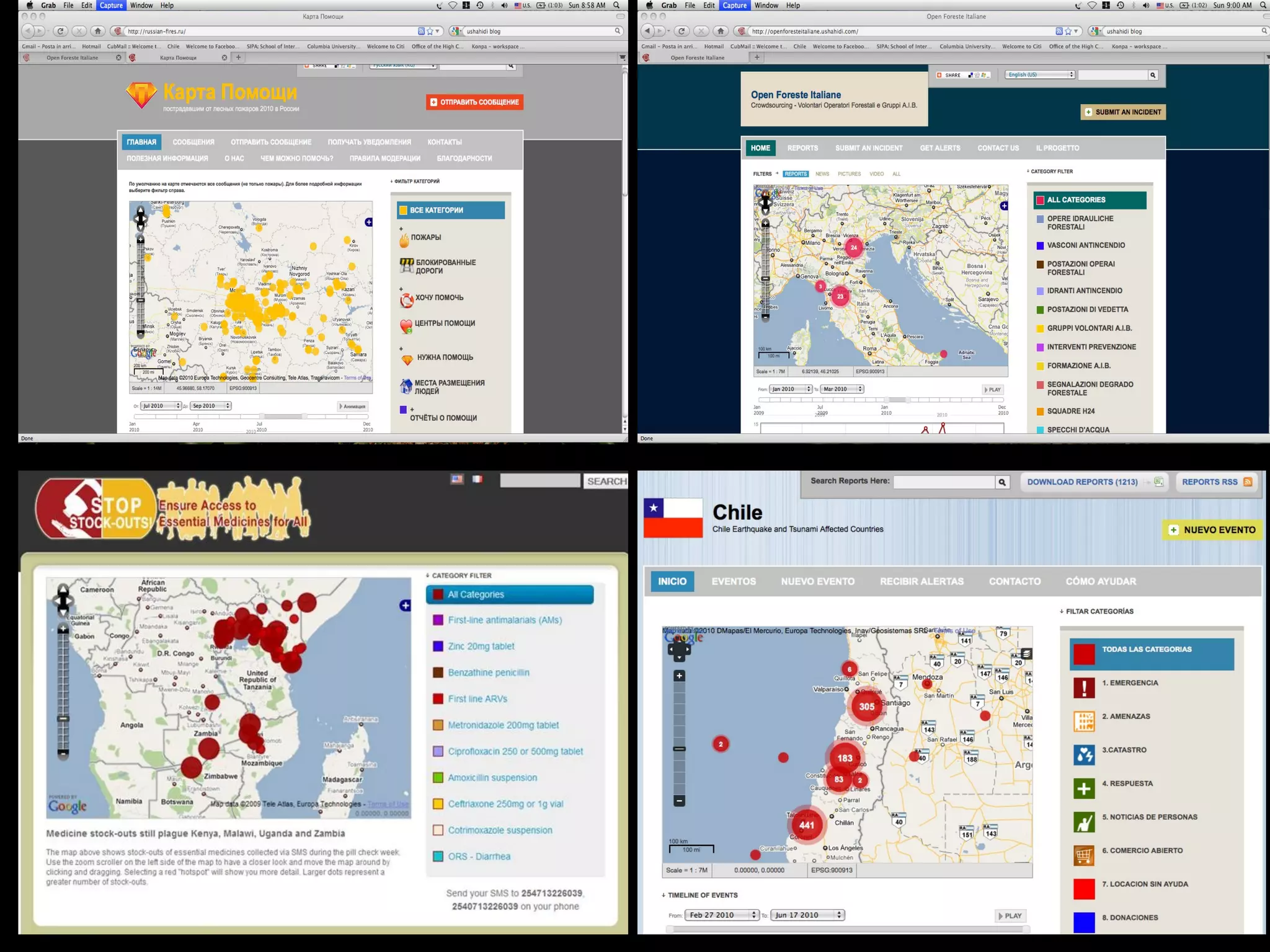Click the Nuevo Evento yellow button

tap(1212, 530)
